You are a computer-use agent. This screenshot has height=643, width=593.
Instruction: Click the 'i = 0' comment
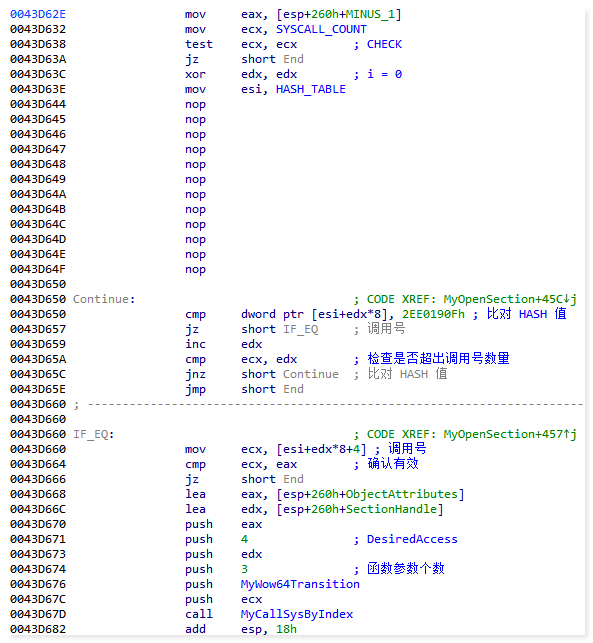point(384,74)
